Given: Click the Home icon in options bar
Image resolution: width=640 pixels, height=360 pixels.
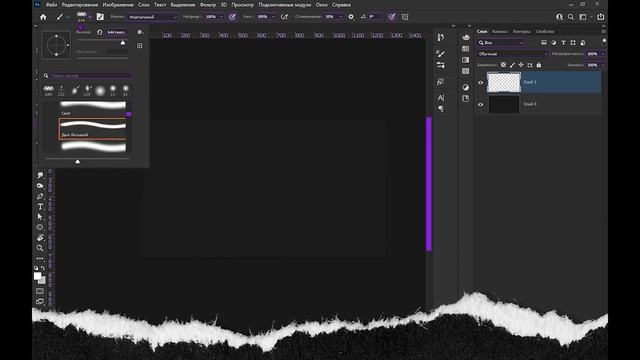Looking at the screenshot, I should point(43,17).
